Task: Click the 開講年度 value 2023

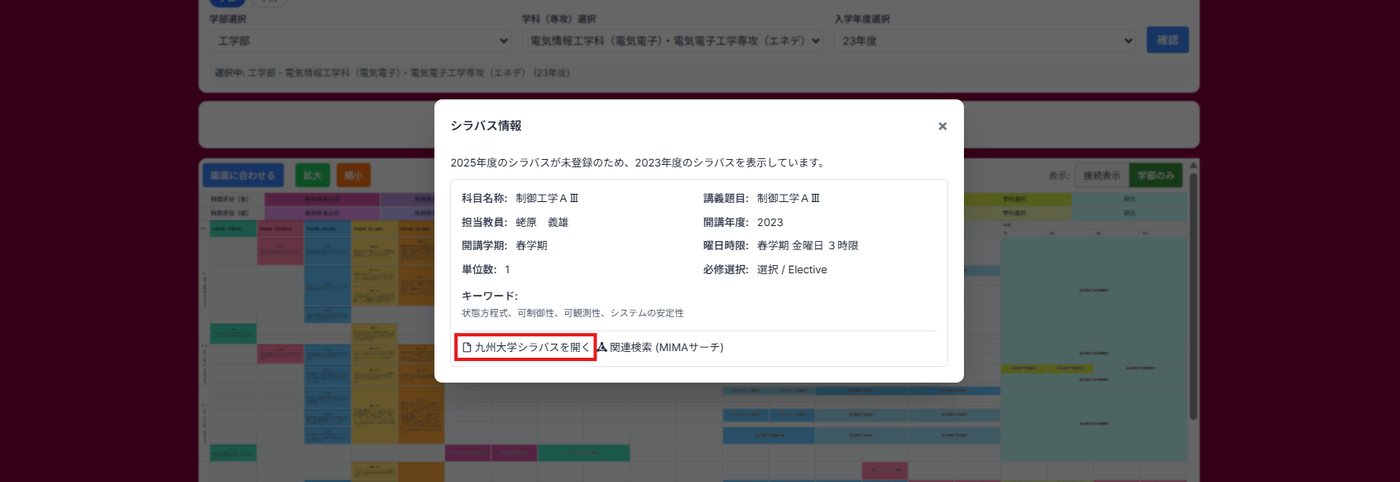Action: click(x=770, y=222)
